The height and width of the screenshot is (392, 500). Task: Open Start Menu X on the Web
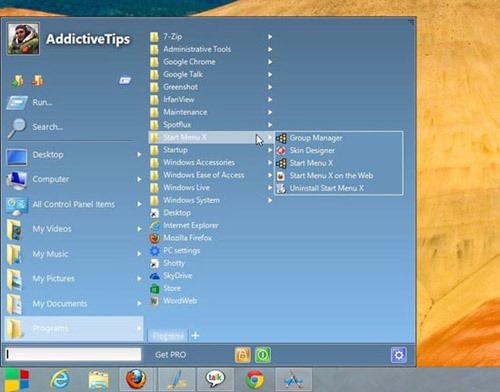[x=339, y=176]
